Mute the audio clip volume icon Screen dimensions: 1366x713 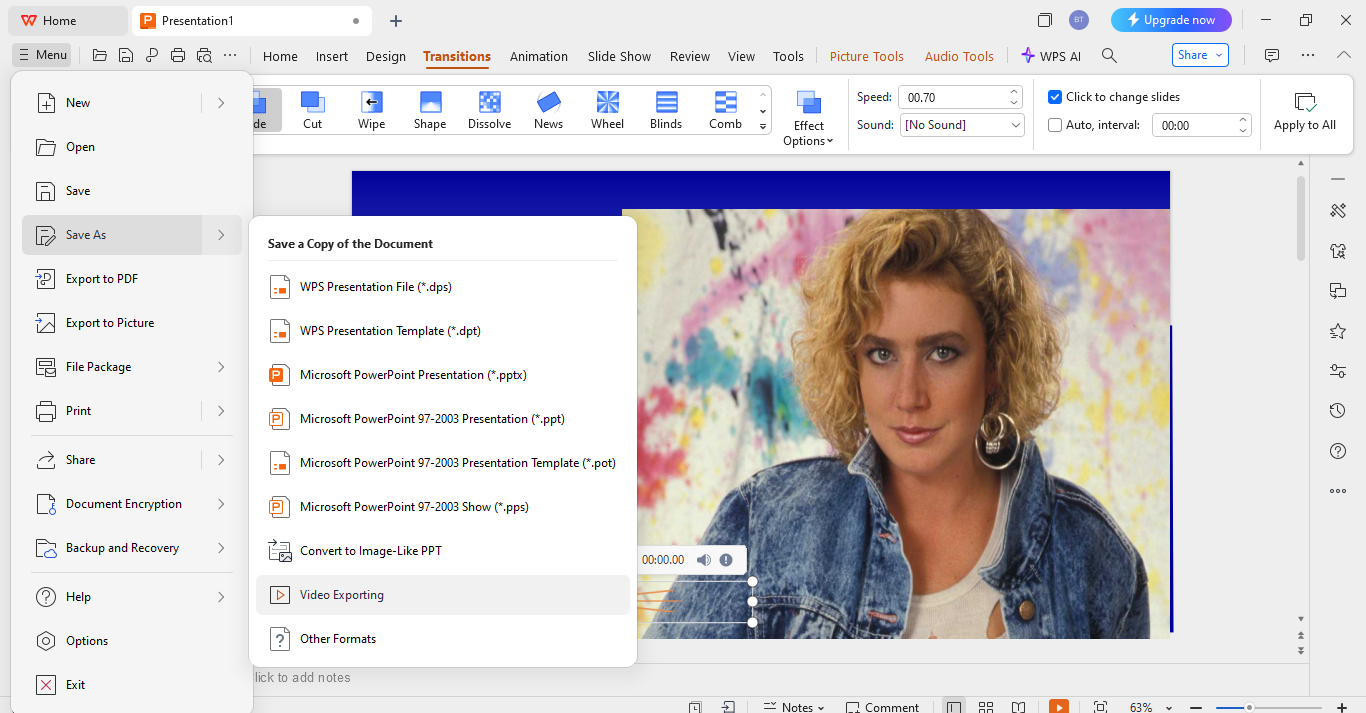pos(704,560)
